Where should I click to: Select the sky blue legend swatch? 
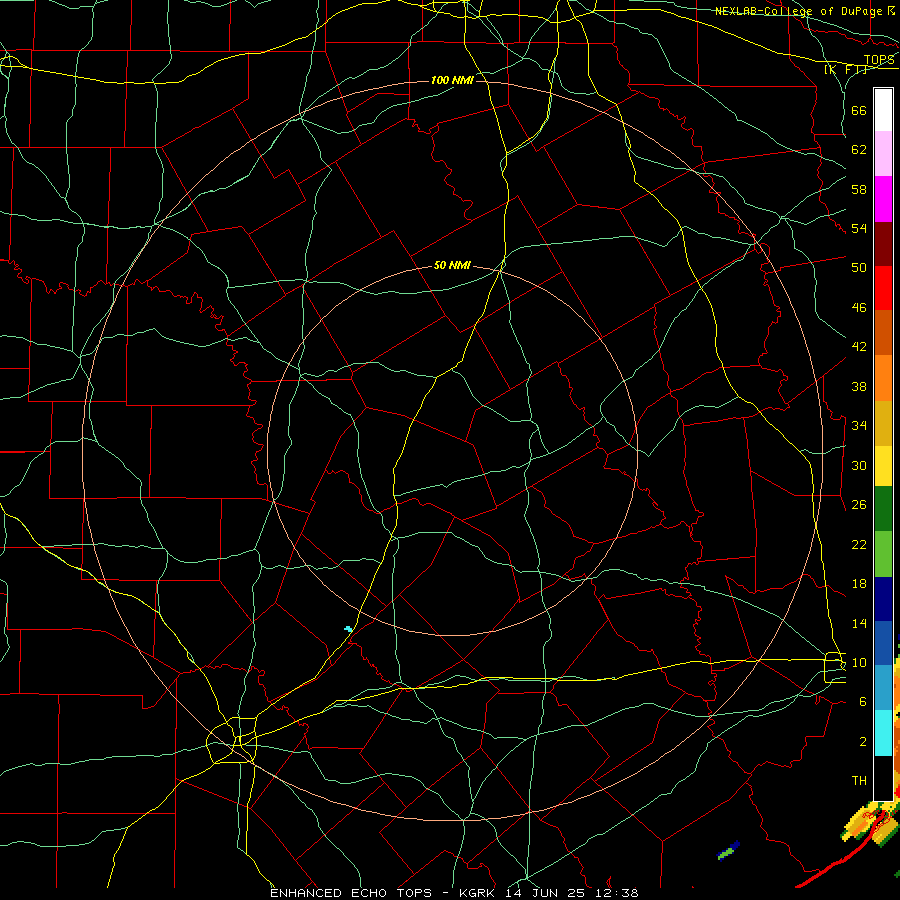pos(883,688)
